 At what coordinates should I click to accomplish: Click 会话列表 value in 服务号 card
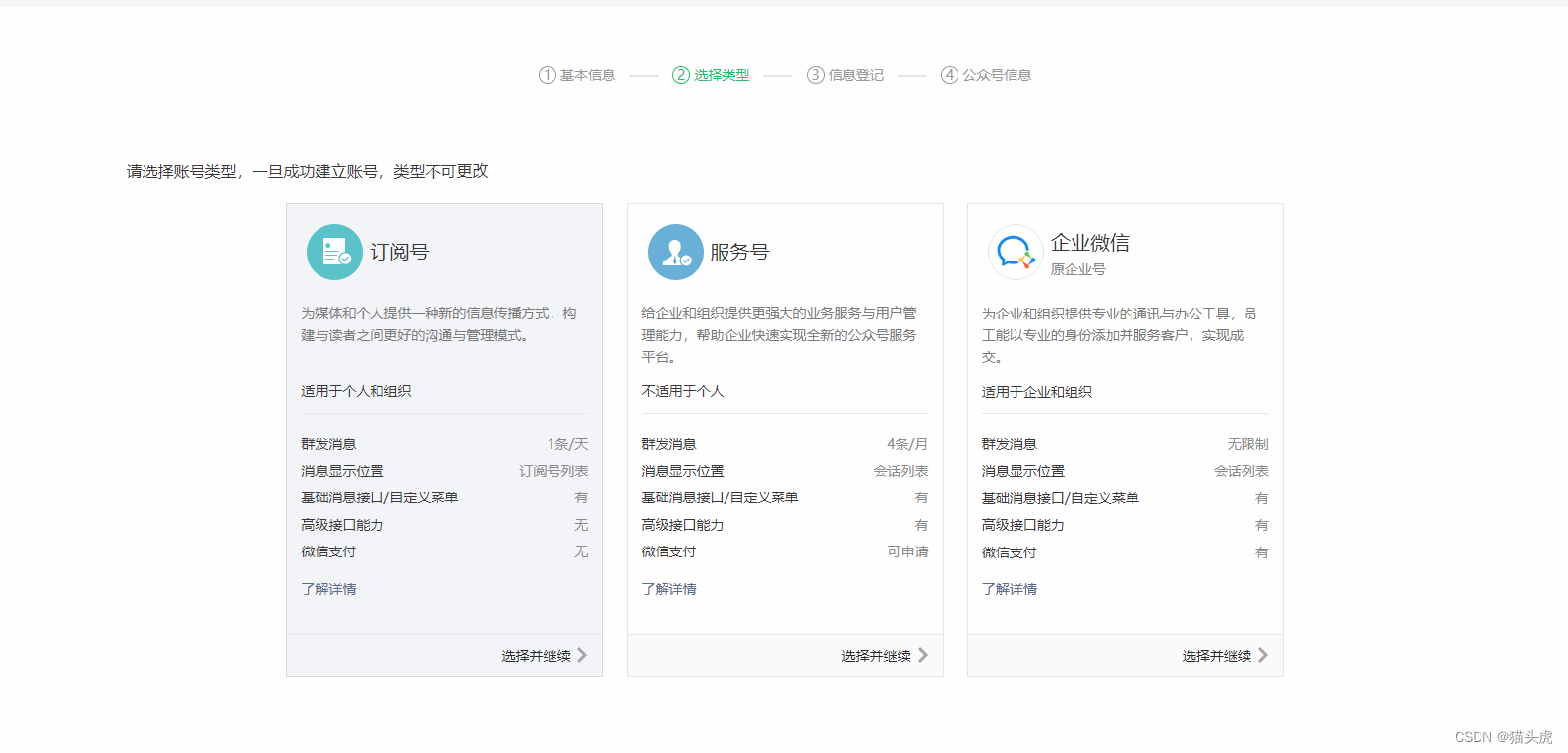(x=901, y=471)
